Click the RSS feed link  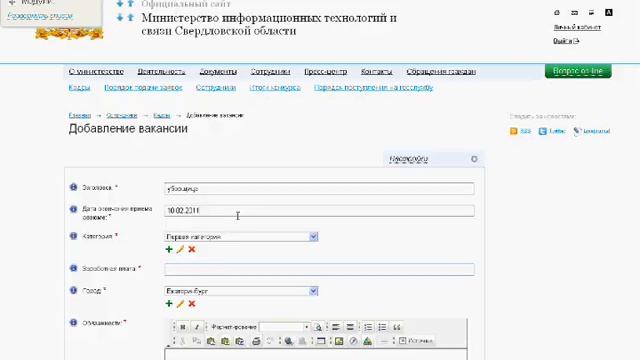[520, 131]
